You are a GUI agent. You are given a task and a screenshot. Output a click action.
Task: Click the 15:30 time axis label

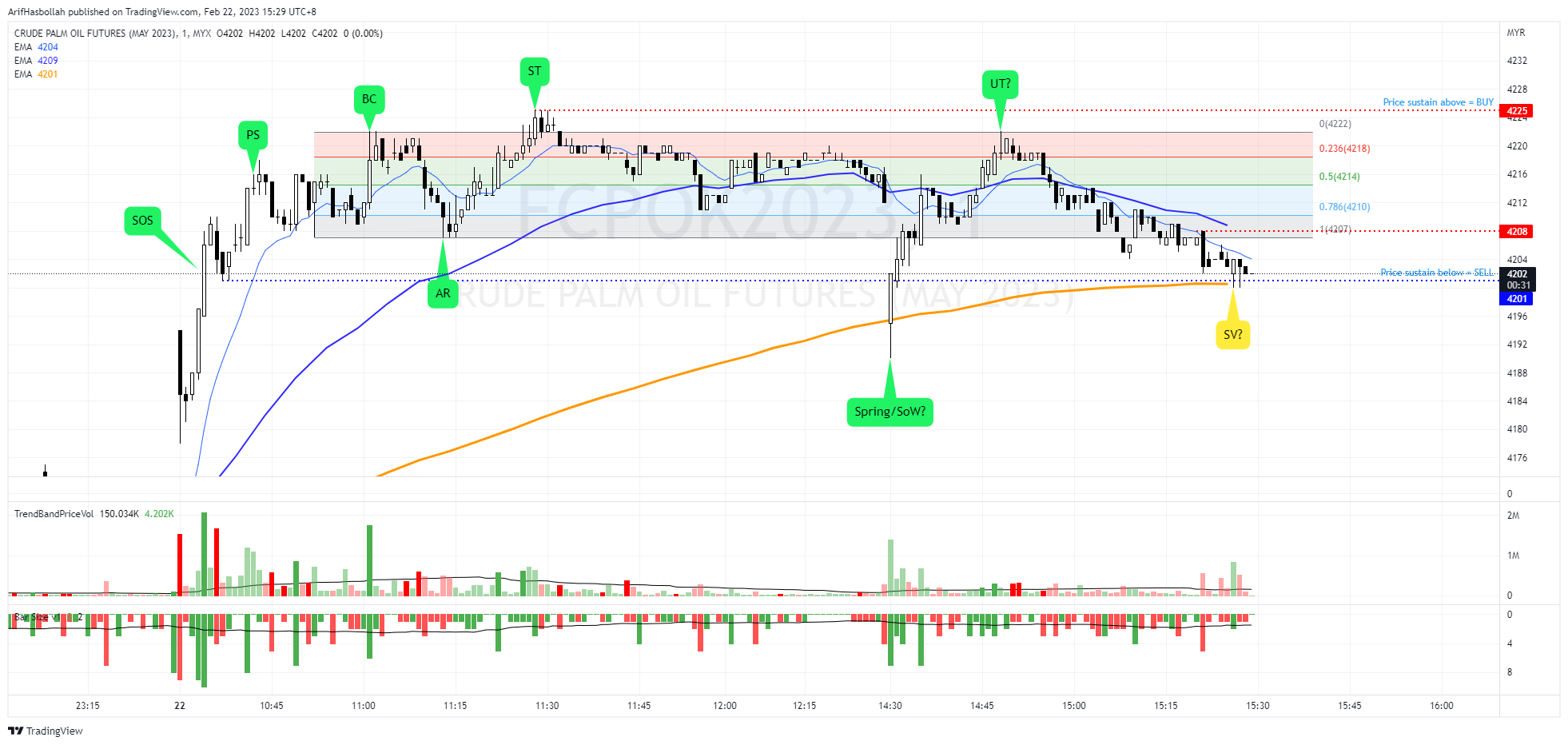(1258, 706)
